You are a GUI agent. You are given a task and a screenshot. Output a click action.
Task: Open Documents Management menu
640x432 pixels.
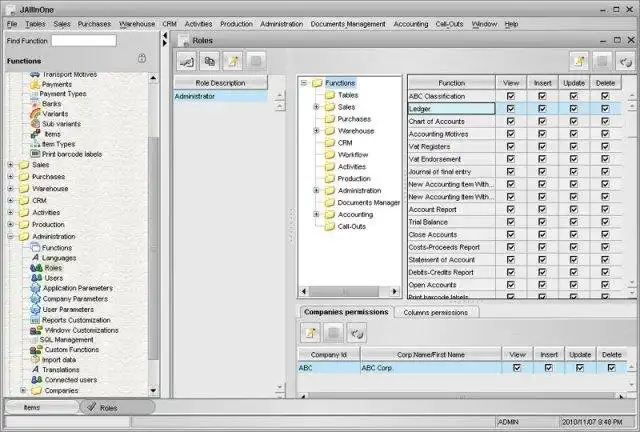coord(348,24)
